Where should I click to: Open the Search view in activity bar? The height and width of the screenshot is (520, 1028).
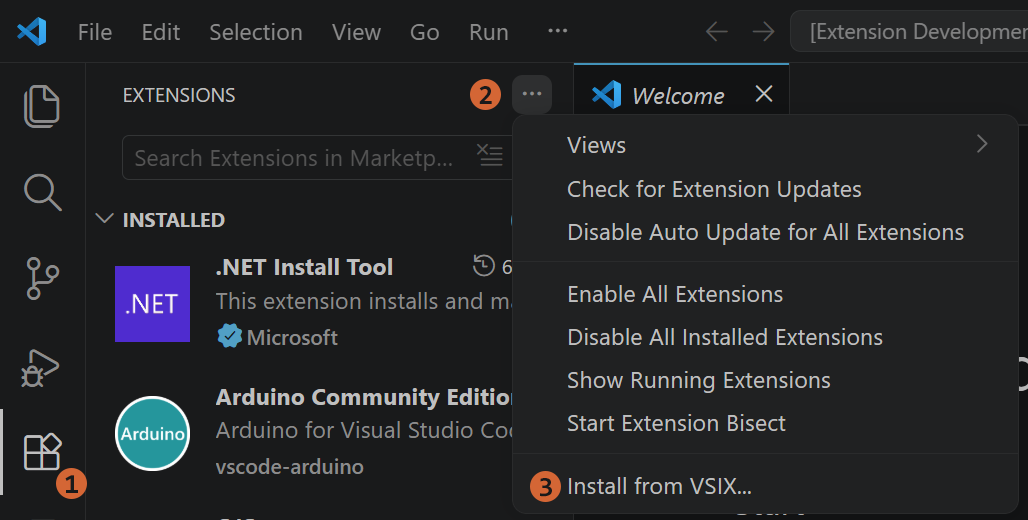pos(42,192)
